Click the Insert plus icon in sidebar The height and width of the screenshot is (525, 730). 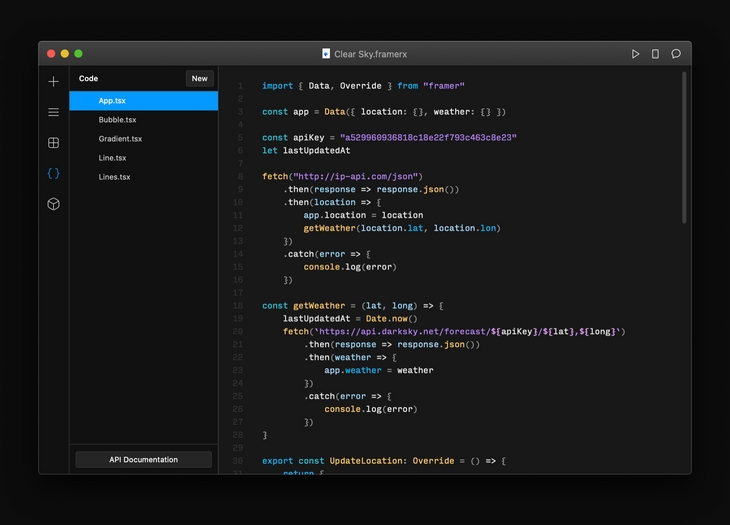pyautogui.click(x=54, y=81)
